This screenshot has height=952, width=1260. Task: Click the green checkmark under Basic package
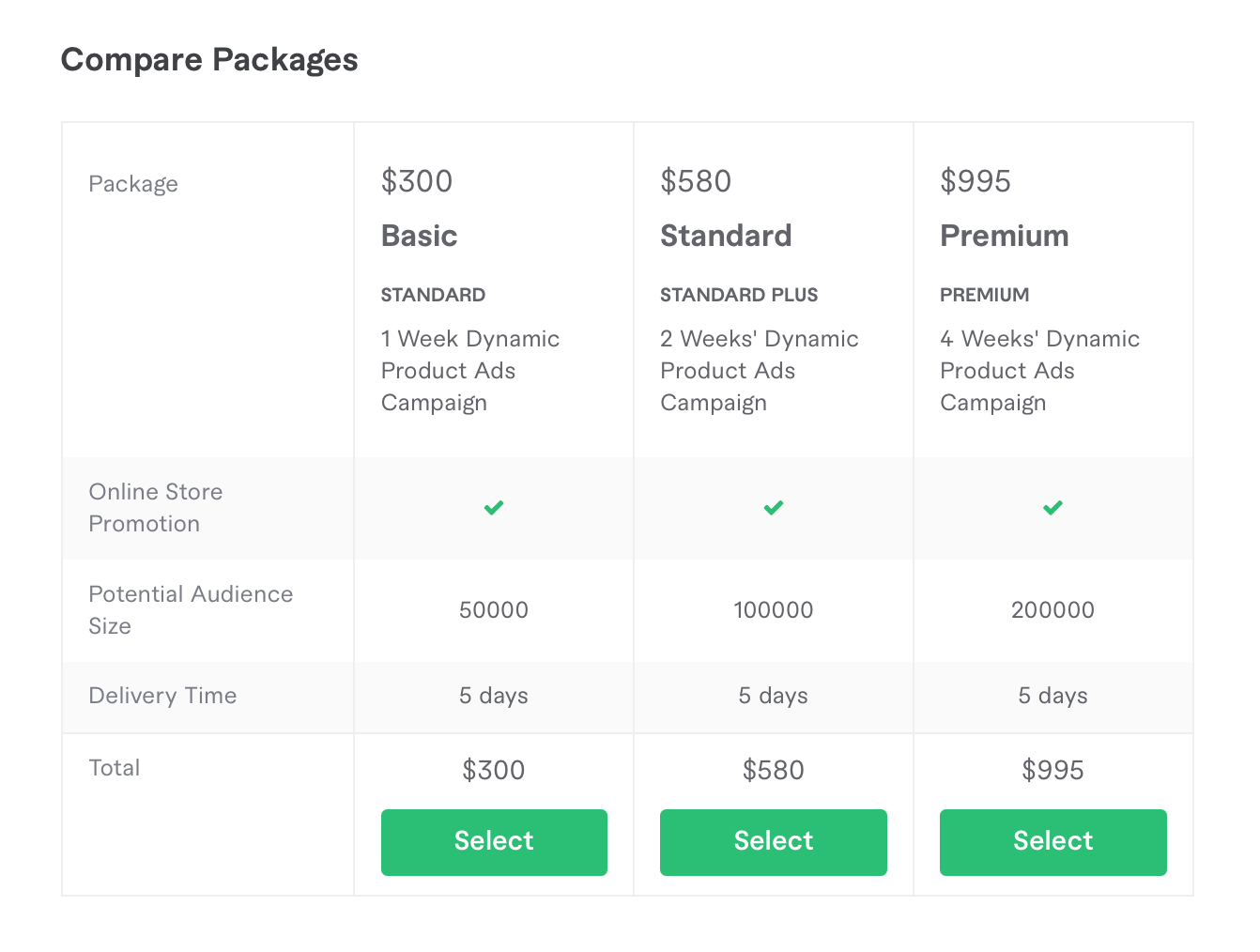(494, 508)
